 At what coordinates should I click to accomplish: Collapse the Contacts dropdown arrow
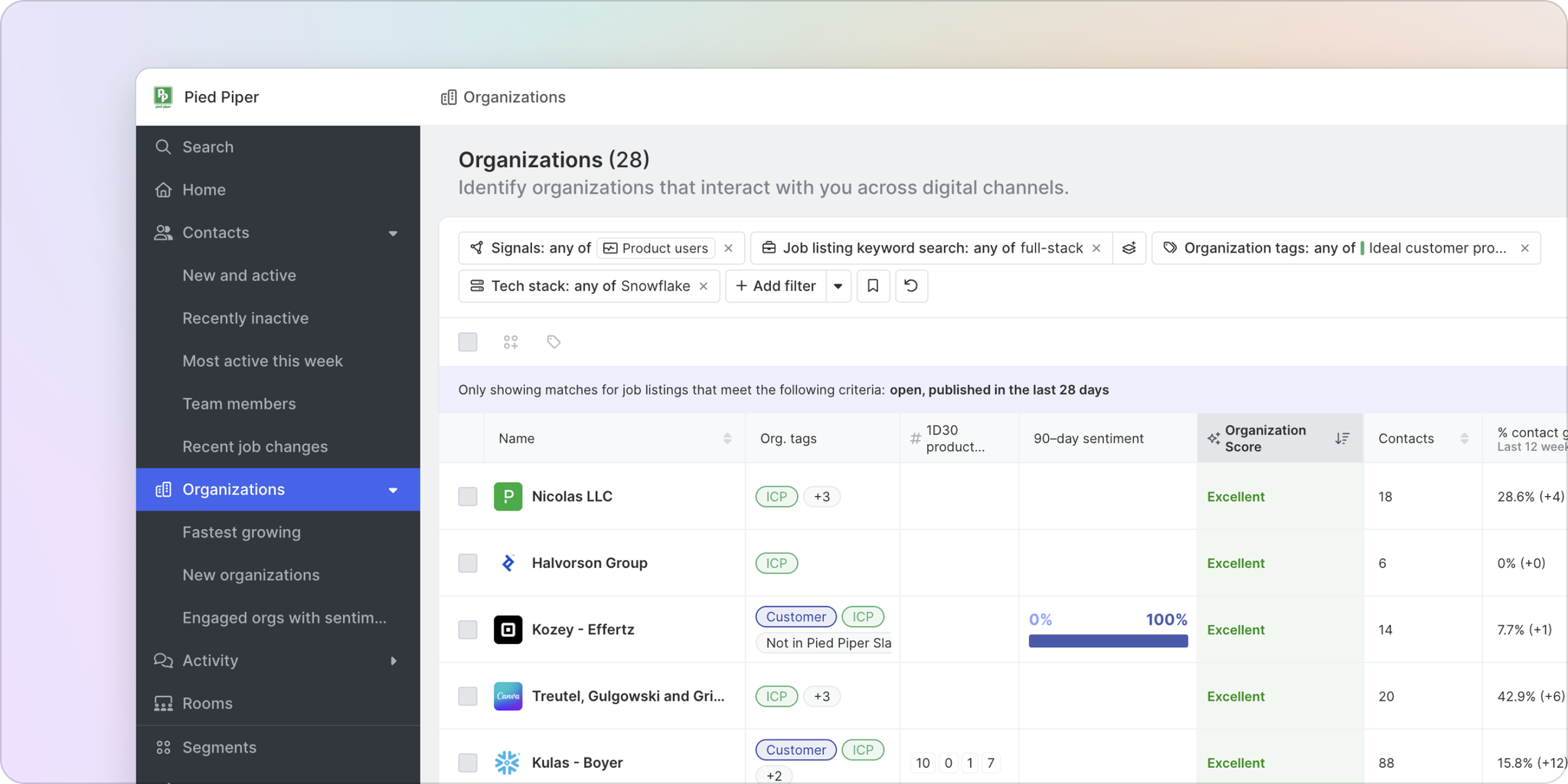(x=393, y=233)
